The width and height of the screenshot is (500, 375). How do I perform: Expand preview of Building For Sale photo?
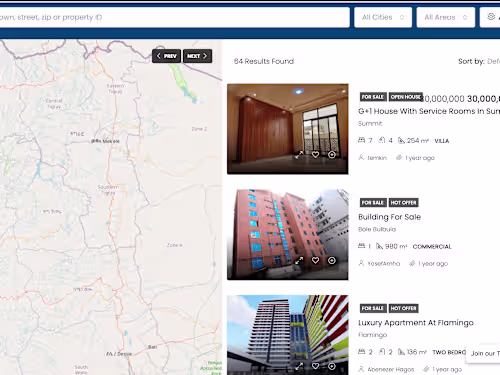click(x=299, y=260)
